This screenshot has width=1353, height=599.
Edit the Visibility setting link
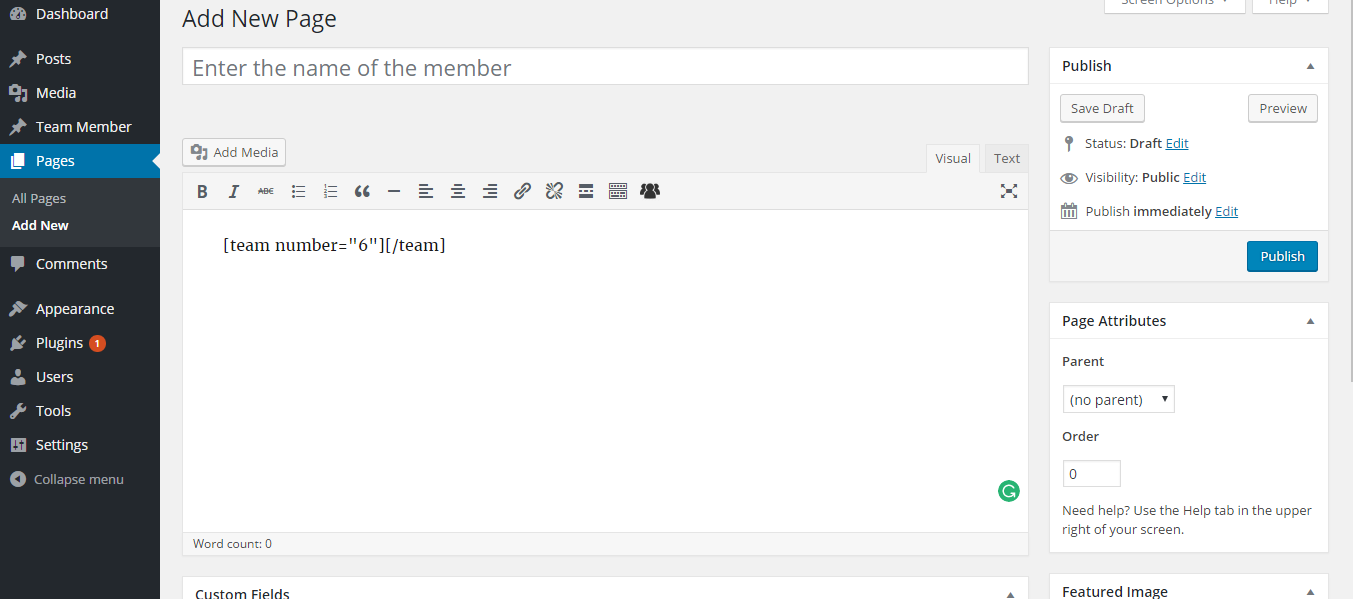click(x=1194, y=177)
